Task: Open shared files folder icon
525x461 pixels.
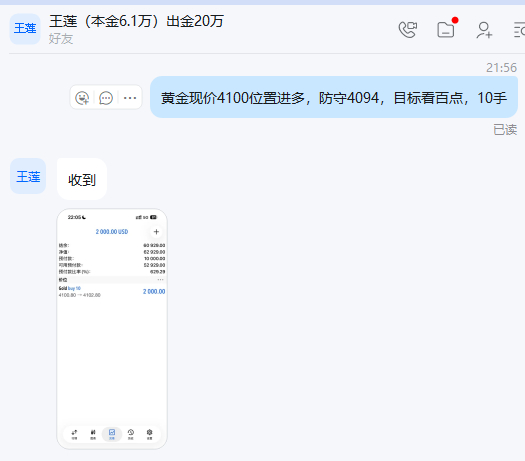Action: click(446, 29)
